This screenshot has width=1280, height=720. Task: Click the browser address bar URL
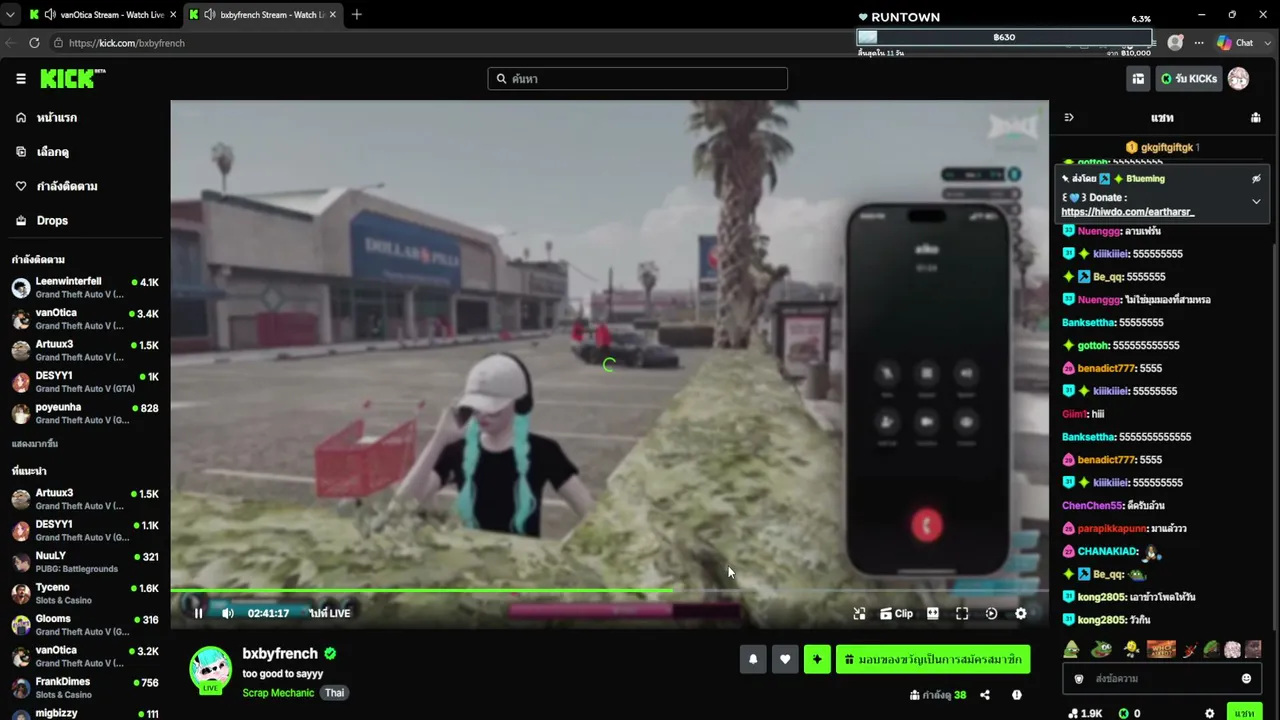(127, 43)
